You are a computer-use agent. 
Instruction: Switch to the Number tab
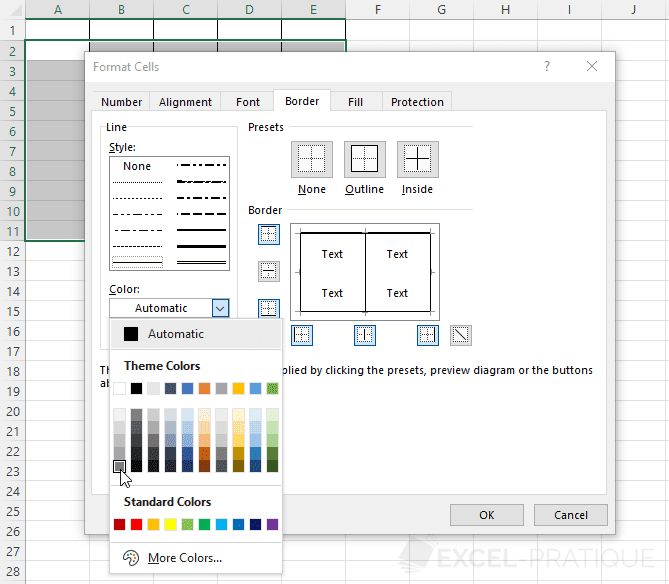click(x=122, y=102)
